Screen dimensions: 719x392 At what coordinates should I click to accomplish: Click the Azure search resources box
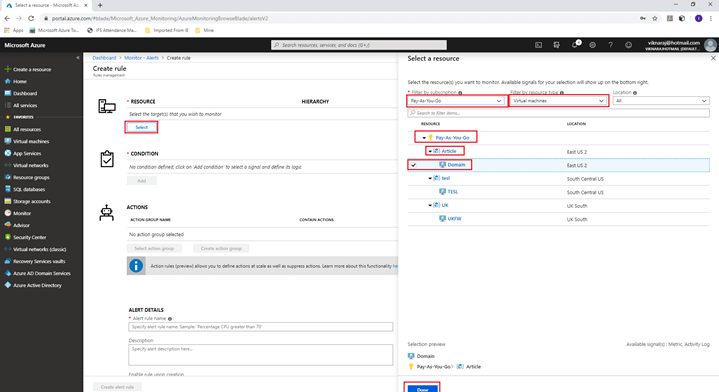[x=359, y=45]
